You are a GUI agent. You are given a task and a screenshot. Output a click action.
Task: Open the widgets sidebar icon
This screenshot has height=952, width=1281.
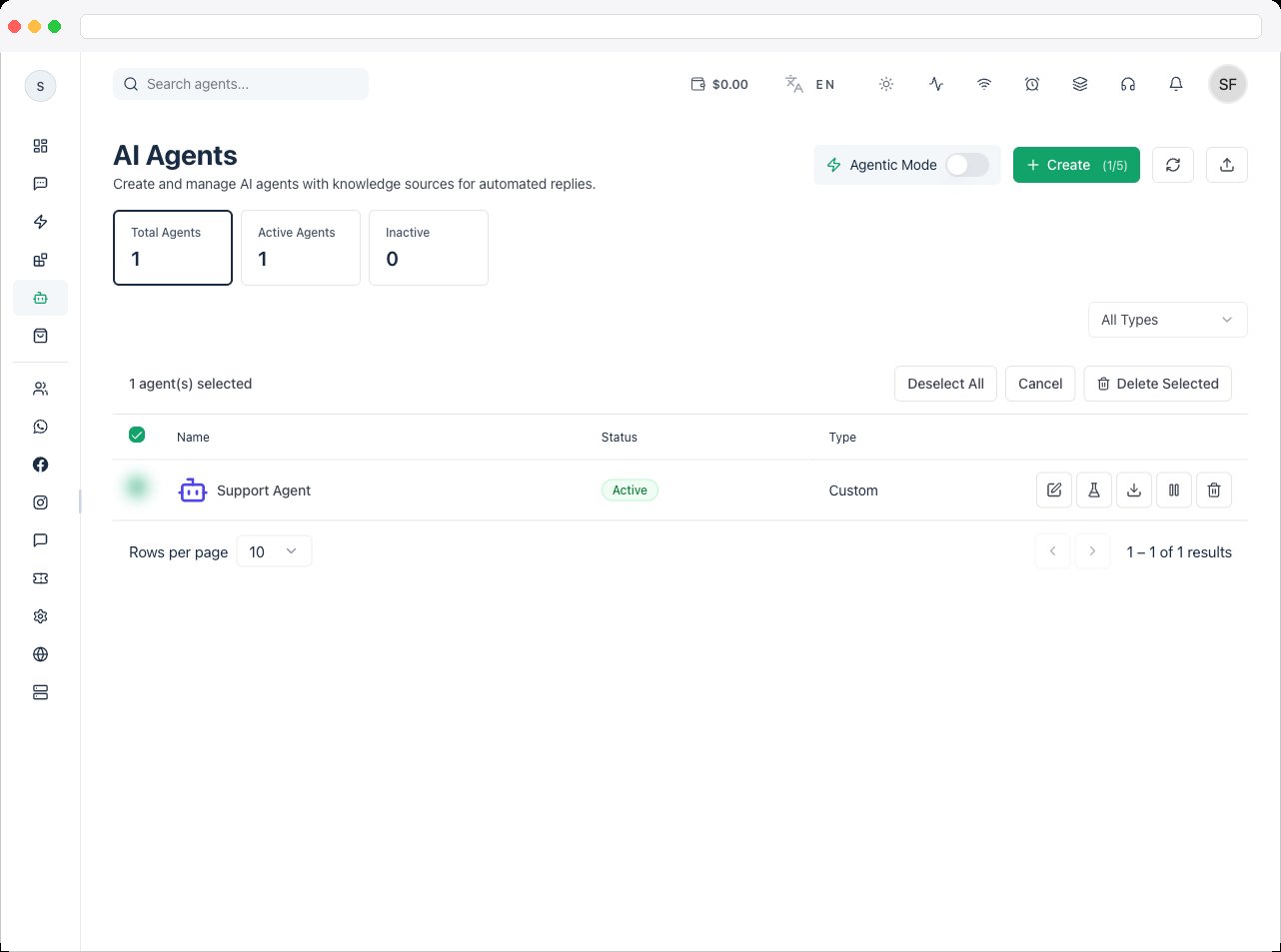click(40, 260)
